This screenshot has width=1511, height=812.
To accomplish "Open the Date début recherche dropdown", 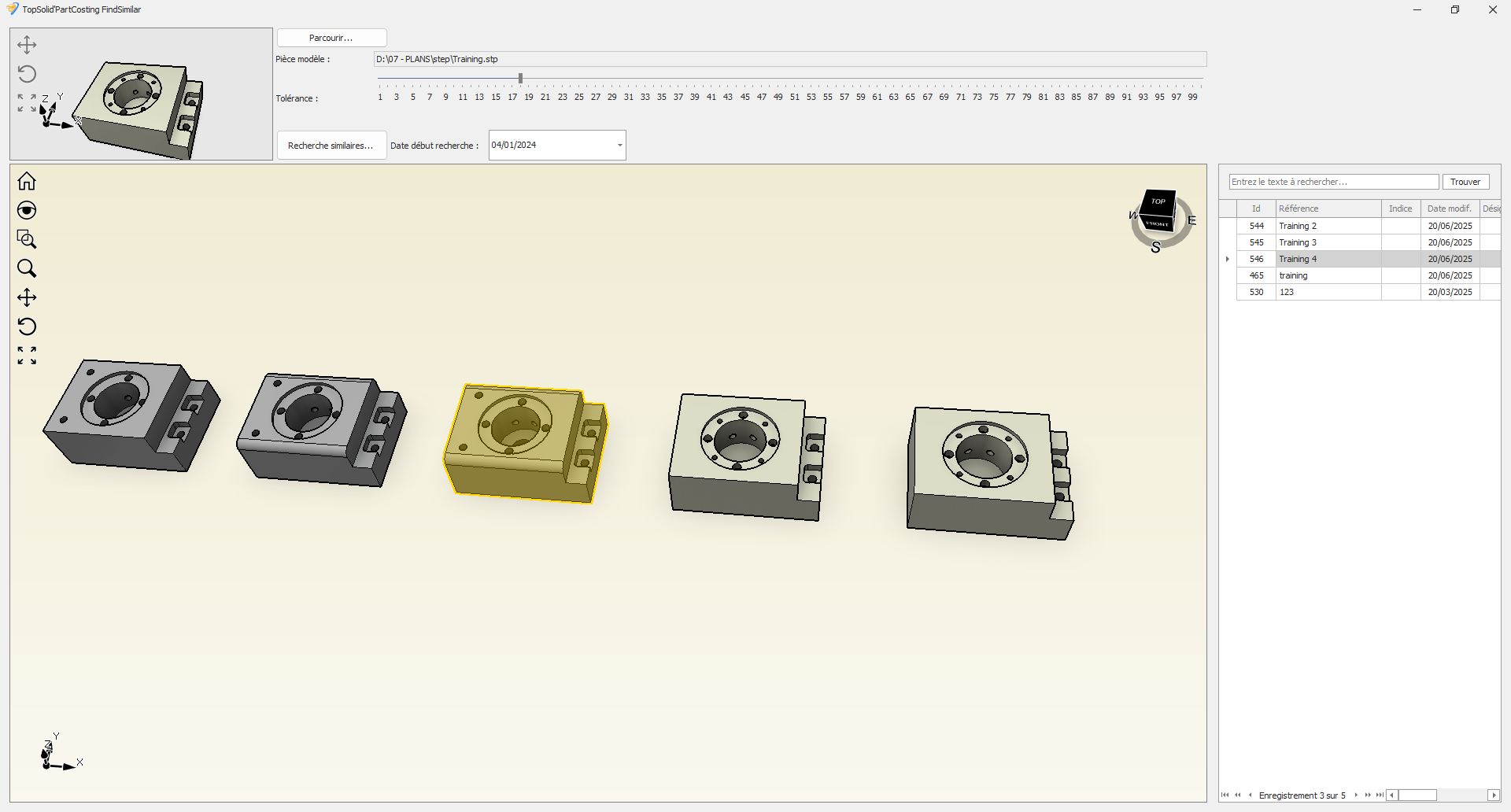I will [619, 146].
